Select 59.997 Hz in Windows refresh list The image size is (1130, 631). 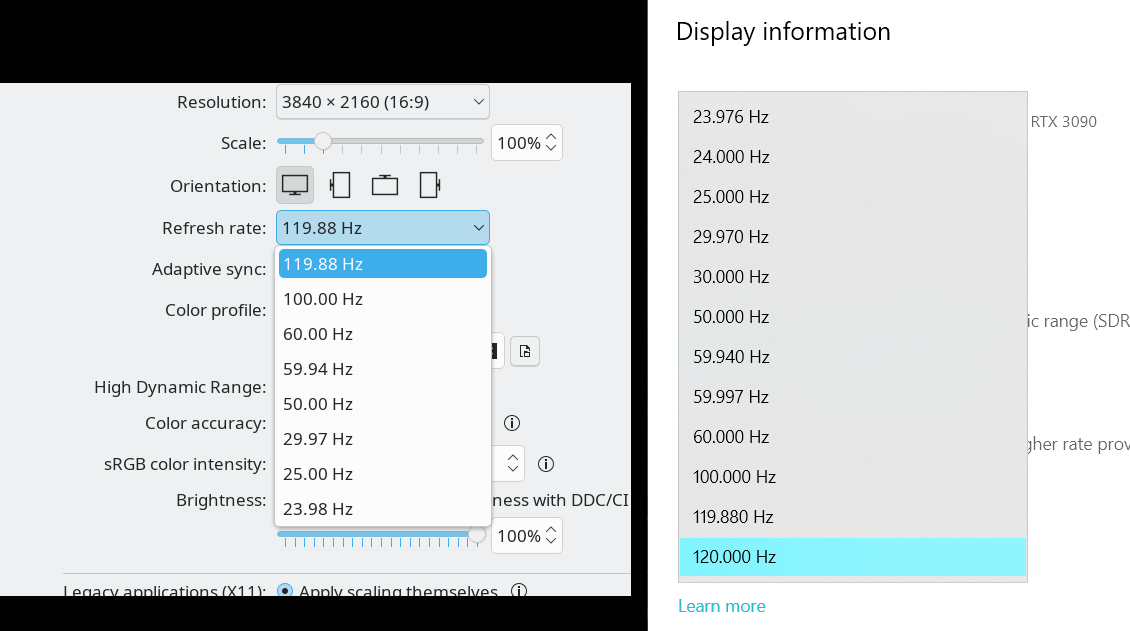coord(853,396)
